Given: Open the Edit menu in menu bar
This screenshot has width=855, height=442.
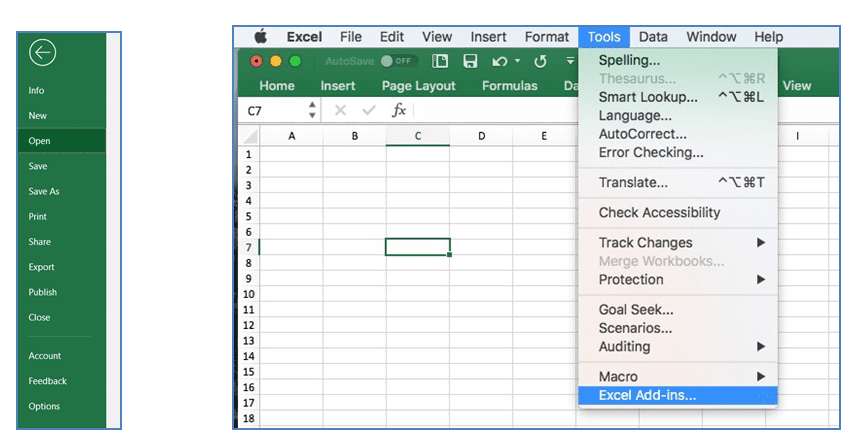Looking at the screenshot, I should [x=392, y=37].
